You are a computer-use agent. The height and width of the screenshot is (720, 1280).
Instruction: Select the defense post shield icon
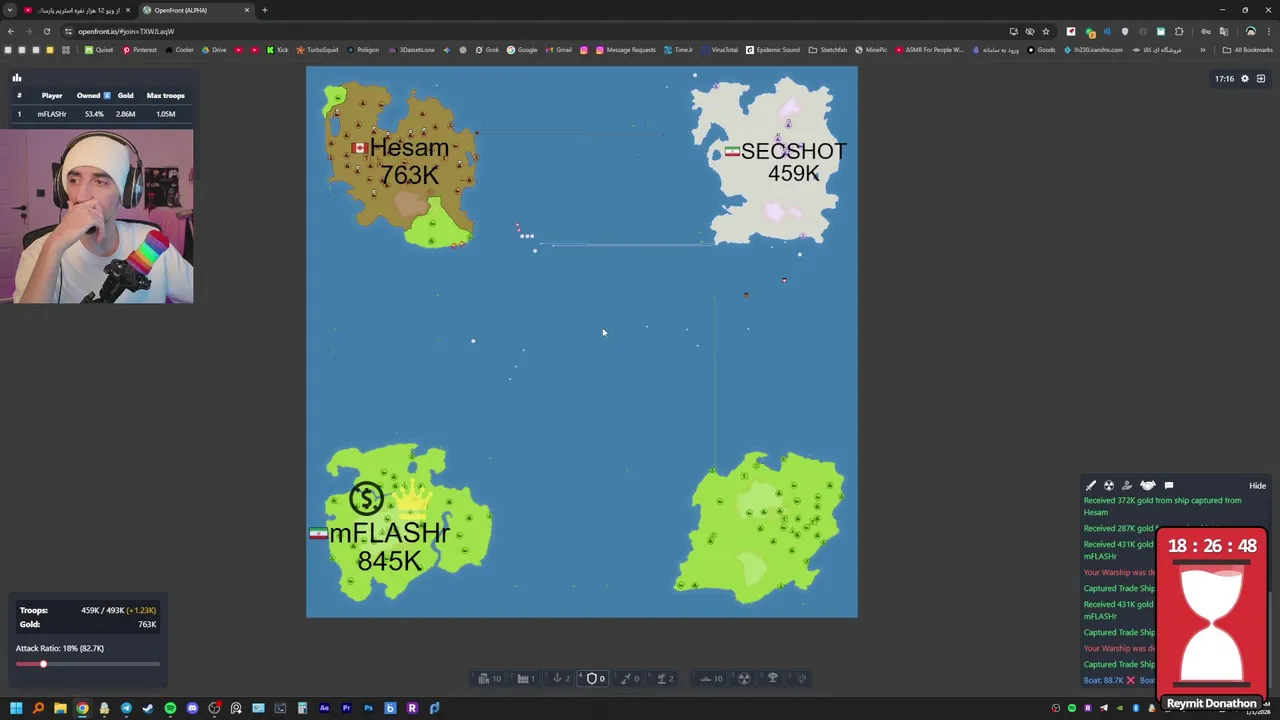pos(592,678)
